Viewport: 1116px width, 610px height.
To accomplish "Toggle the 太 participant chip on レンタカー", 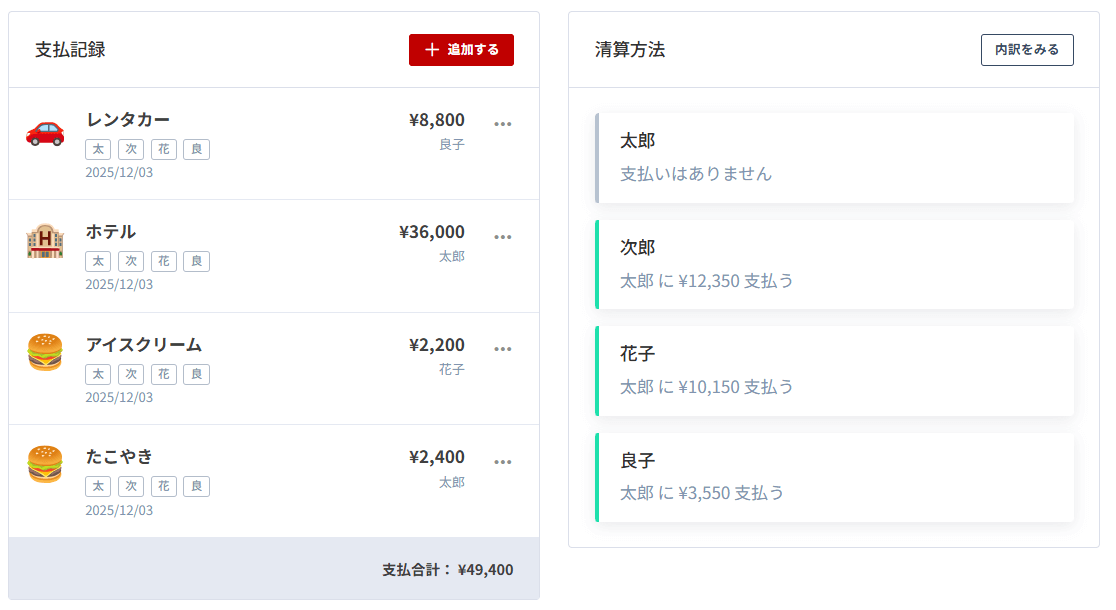I will point(98,148).
